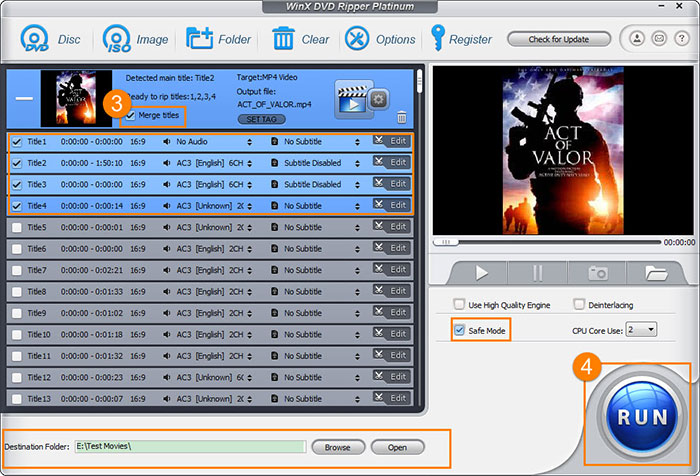
Task: Click the output file name ACT_OF_VALOR.mp4
Action: point(274,104)
